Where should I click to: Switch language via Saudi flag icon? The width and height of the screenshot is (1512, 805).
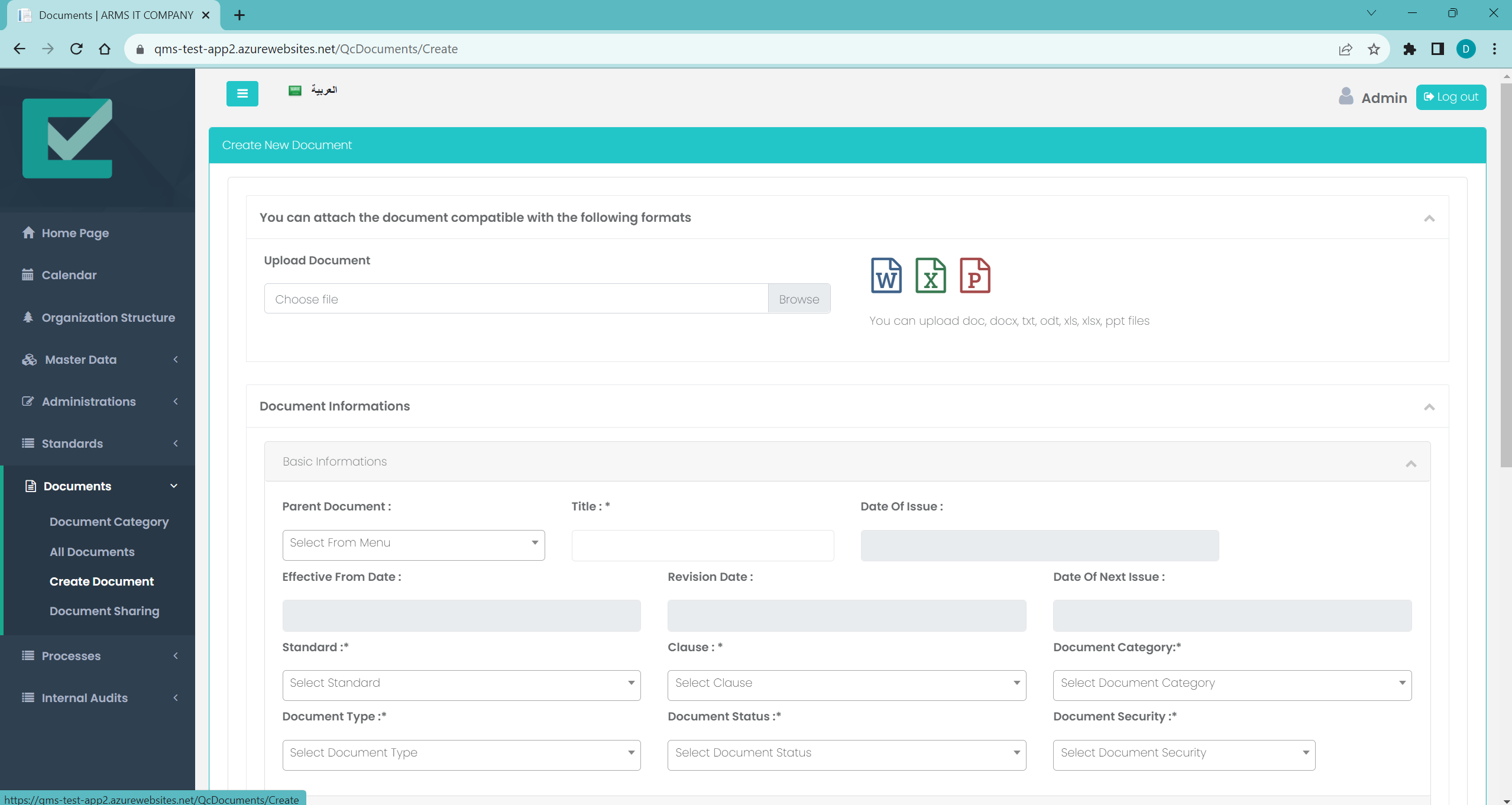click(x=294, y=90)
